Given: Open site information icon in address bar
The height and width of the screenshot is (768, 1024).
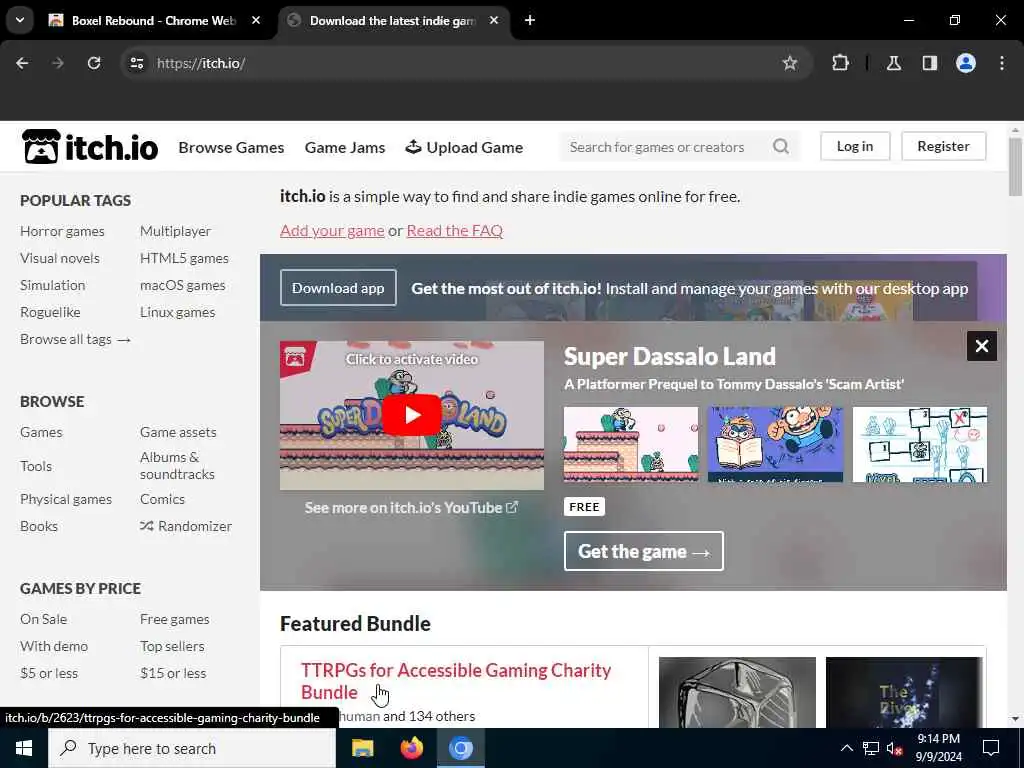Looking at the screenshot, I should tap(136, 63).
